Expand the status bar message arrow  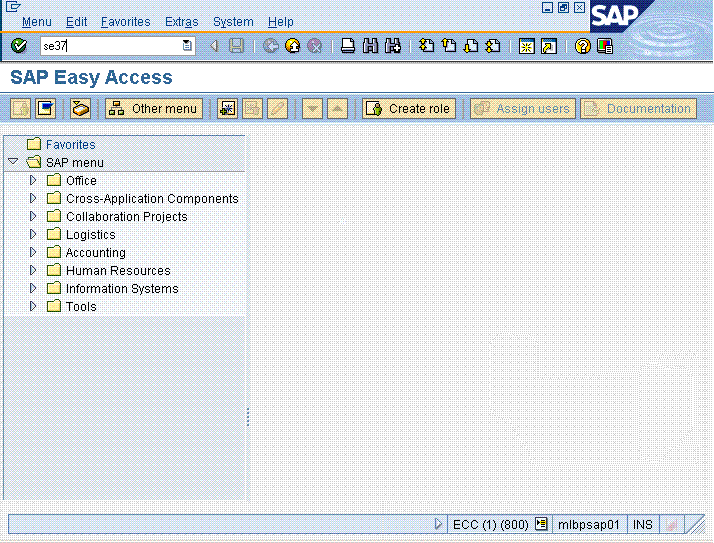point(438,524)
